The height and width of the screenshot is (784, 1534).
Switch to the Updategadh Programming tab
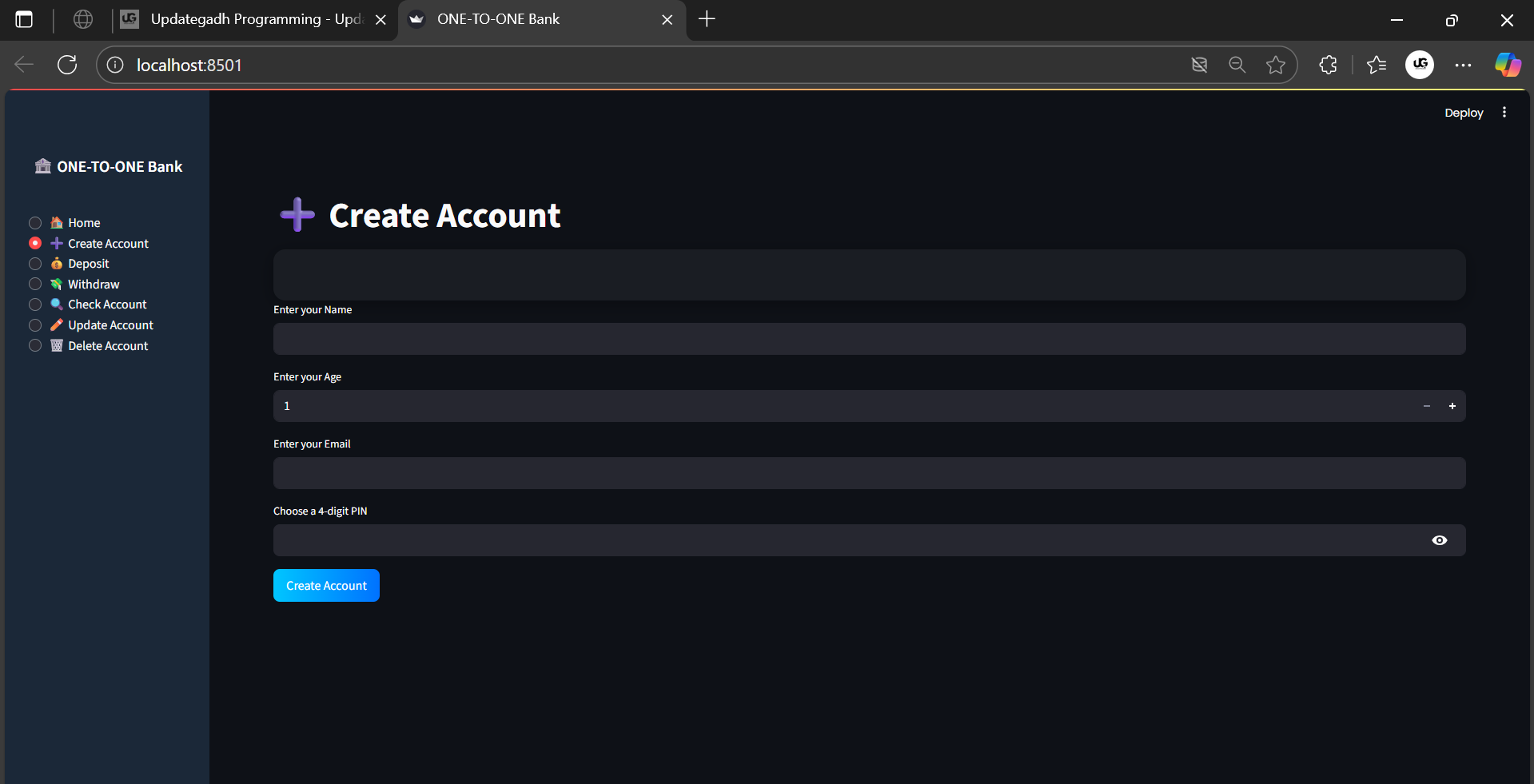[248, 19]
